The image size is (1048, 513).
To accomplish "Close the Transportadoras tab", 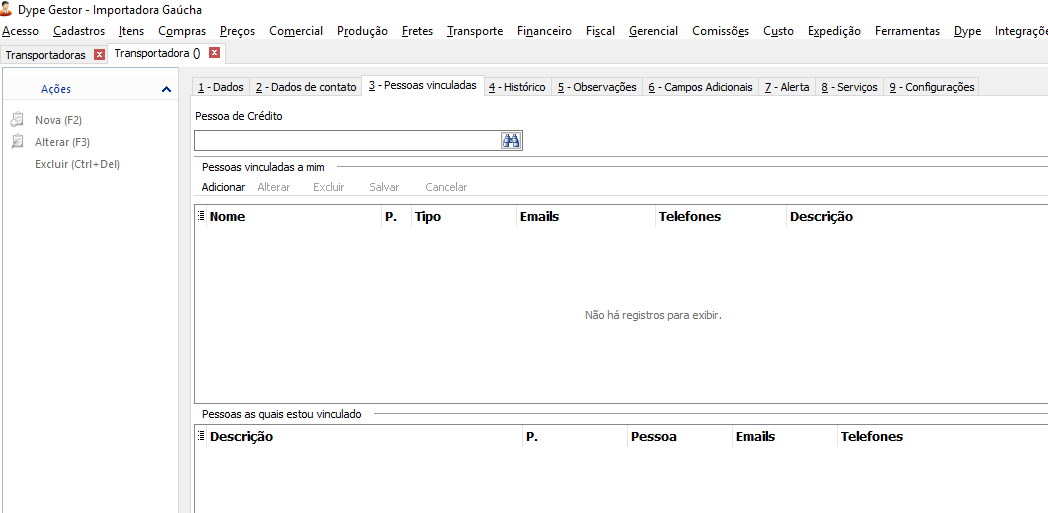I will point(100,55).
